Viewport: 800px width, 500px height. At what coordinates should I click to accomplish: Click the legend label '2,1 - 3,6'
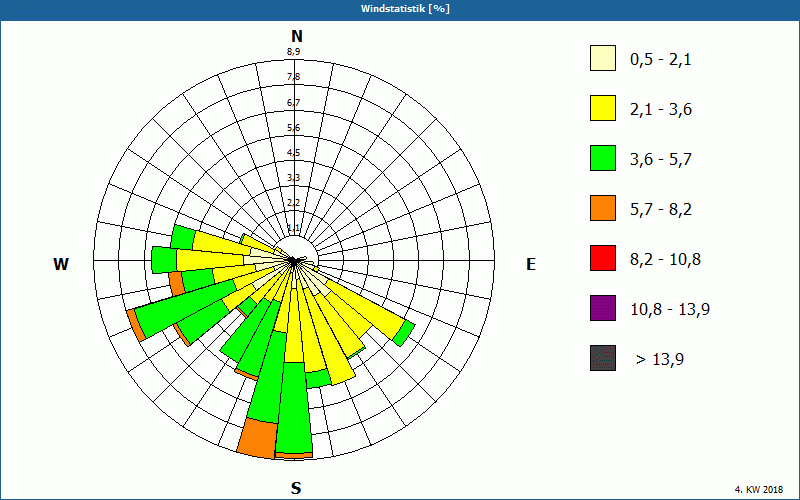661,110
